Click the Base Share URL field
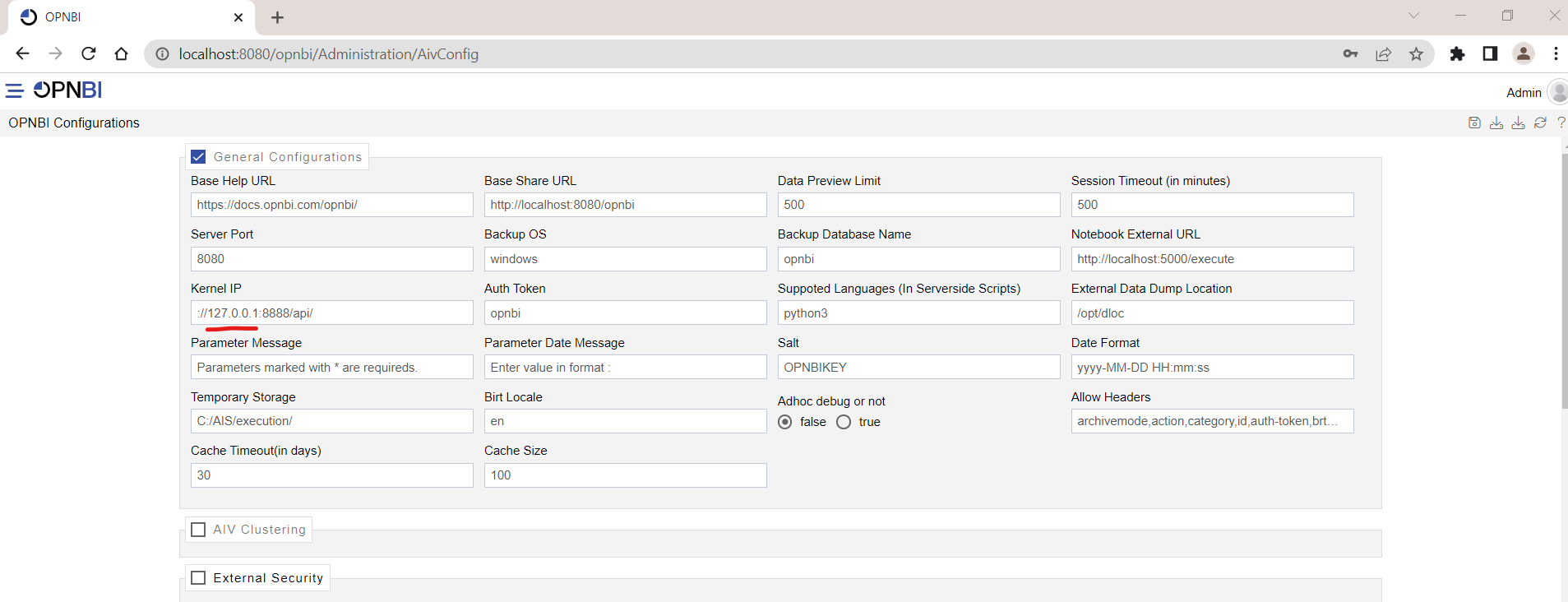1568x602 pixels. click(x=626, y=205)
